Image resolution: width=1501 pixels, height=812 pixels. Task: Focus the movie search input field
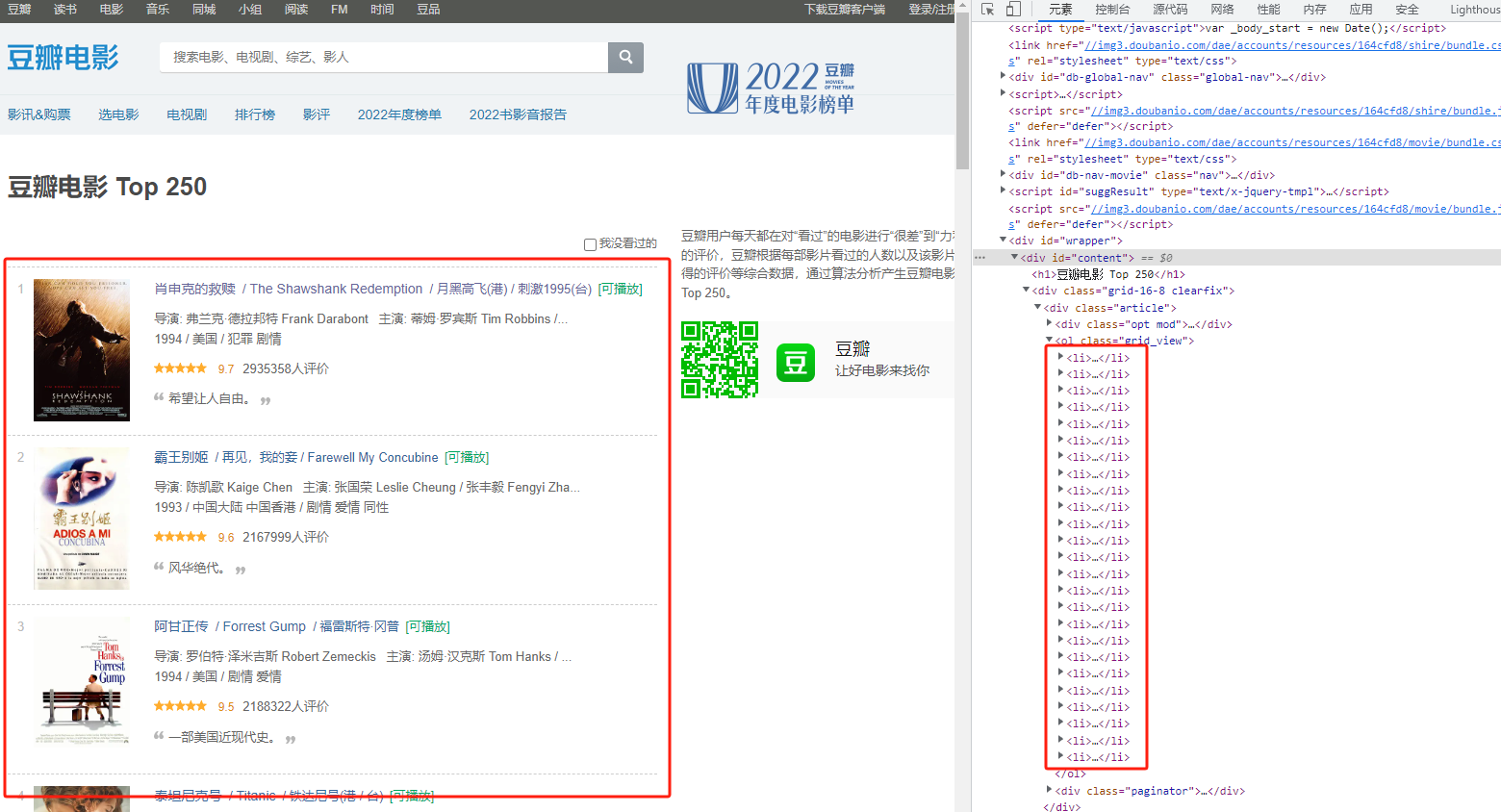pyautogui.click(x=384, y=57)
